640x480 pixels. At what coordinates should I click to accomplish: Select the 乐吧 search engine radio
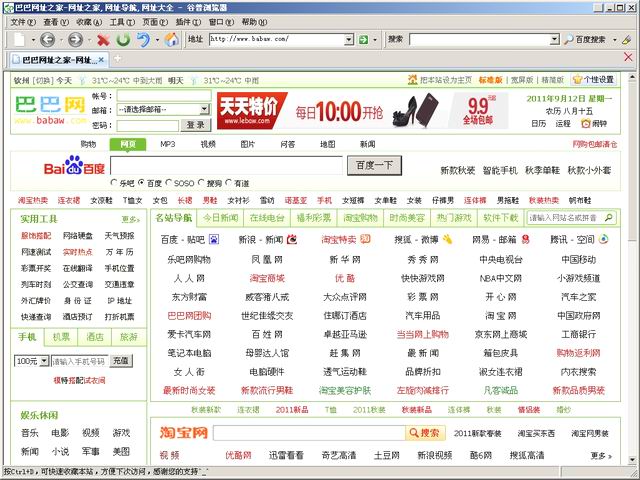click(x=114, y=183)
